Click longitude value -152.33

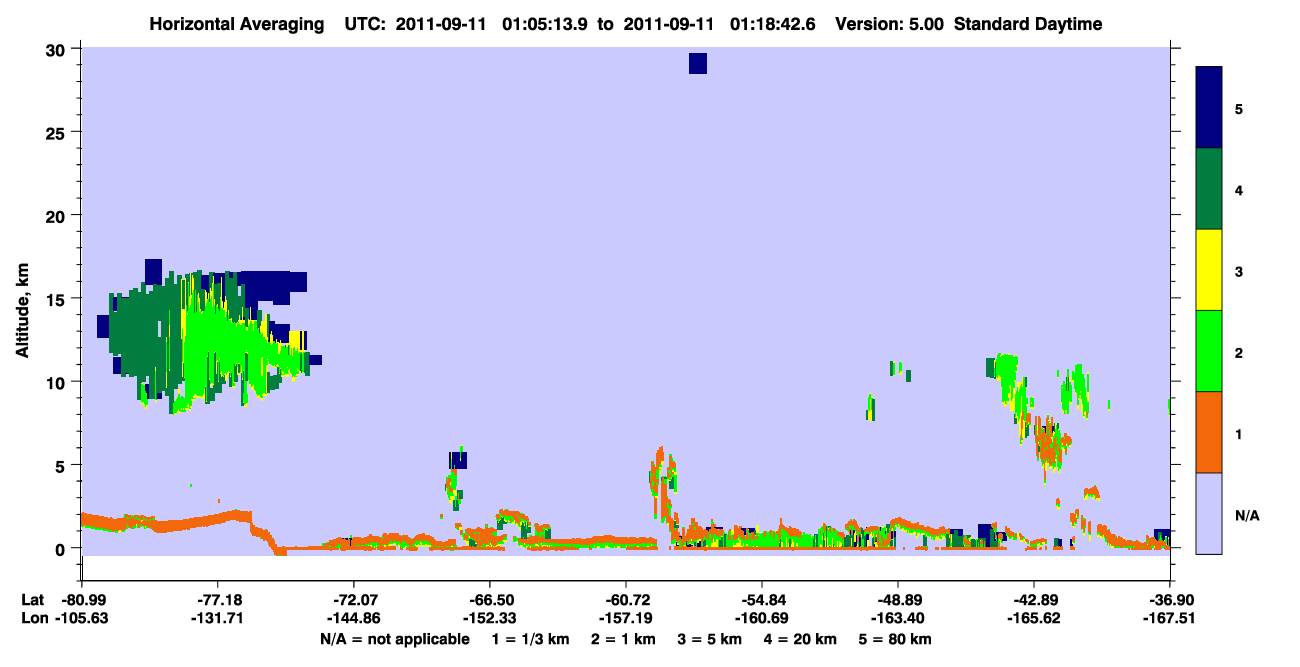[489, 618]
